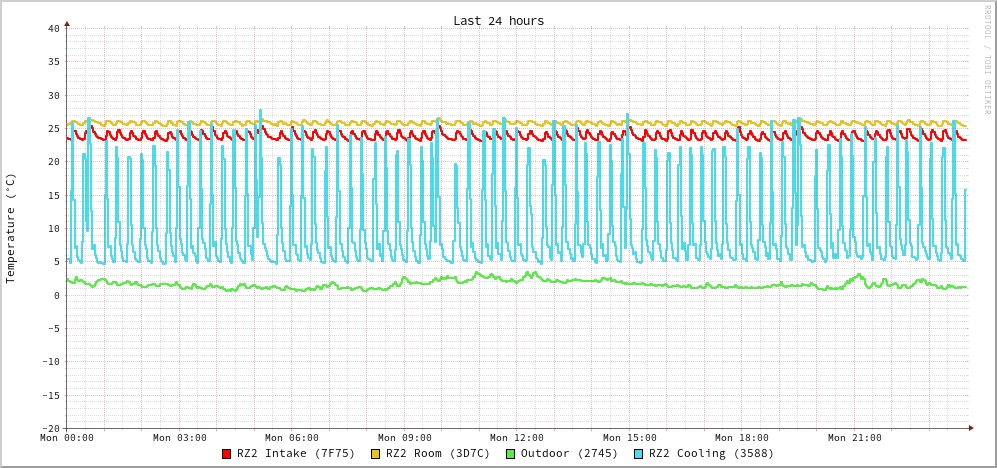997x468 pixels.
Task: Click the 35 value on temperature axis
Action: (53, 62)
